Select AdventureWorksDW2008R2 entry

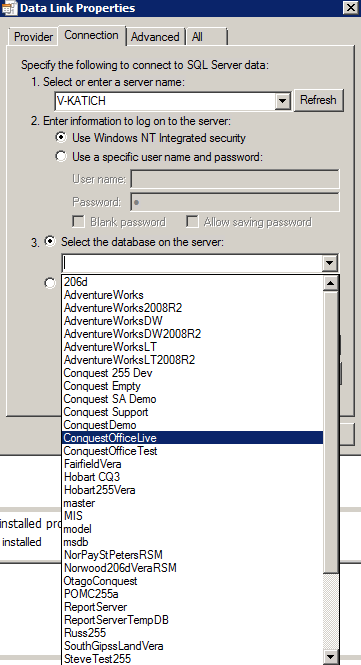pos(193,334)
